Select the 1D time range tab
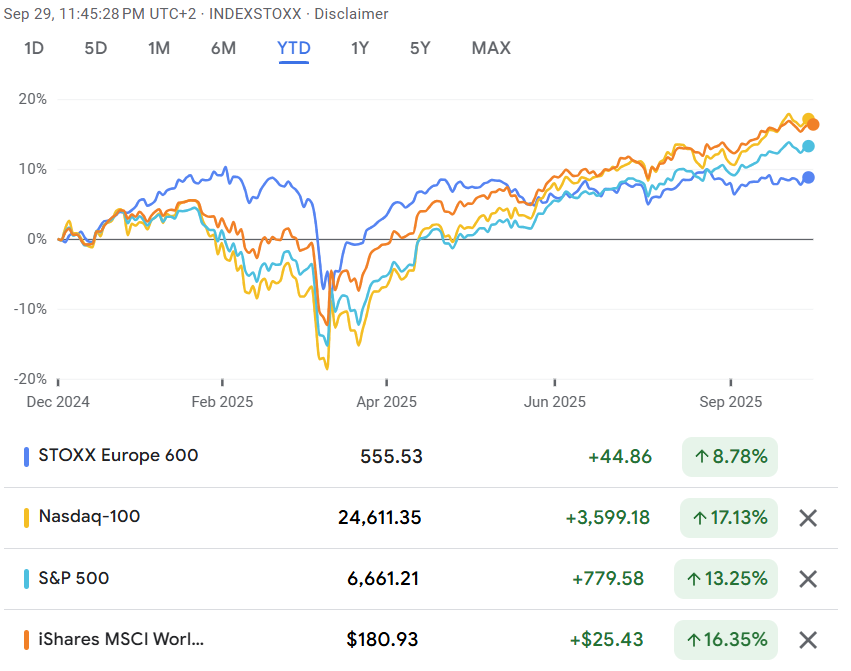This screenshot has width=851, height=671. pos(34,48)
